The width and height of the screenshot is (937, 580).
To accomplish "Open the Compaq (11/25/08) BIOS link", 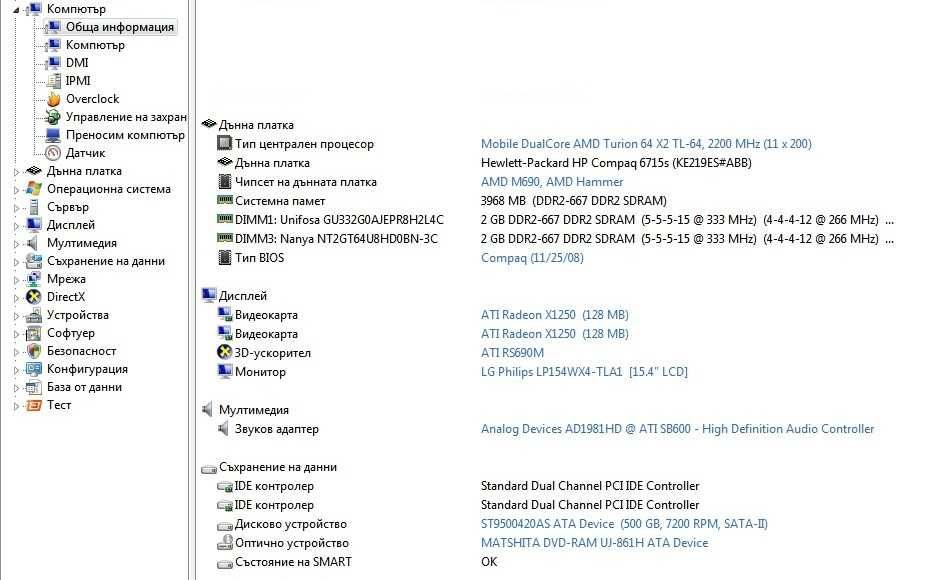I will pos(532,258).
